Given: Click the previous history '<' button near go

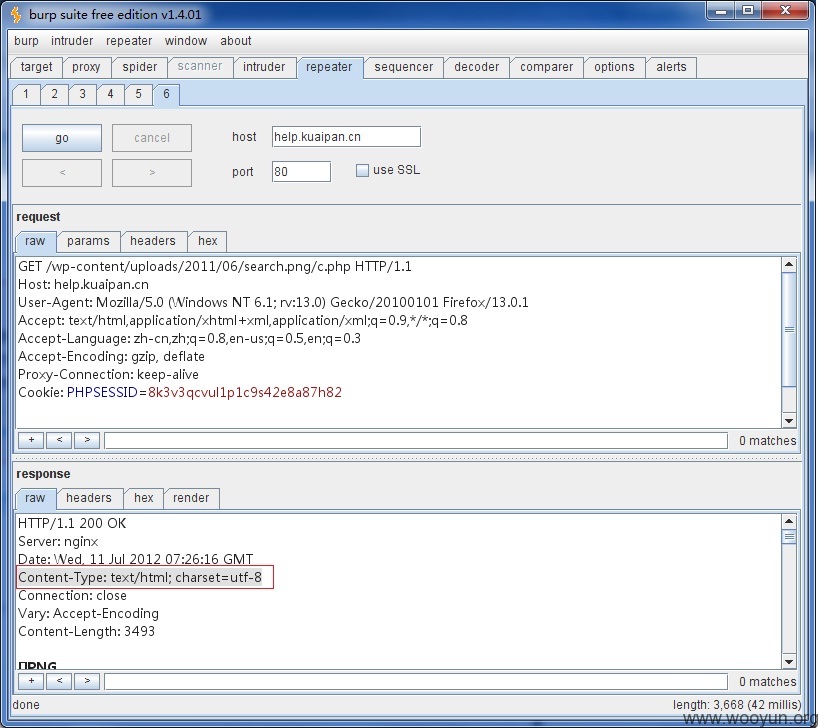Looking at the screenshot, I should tap(62, 172).
